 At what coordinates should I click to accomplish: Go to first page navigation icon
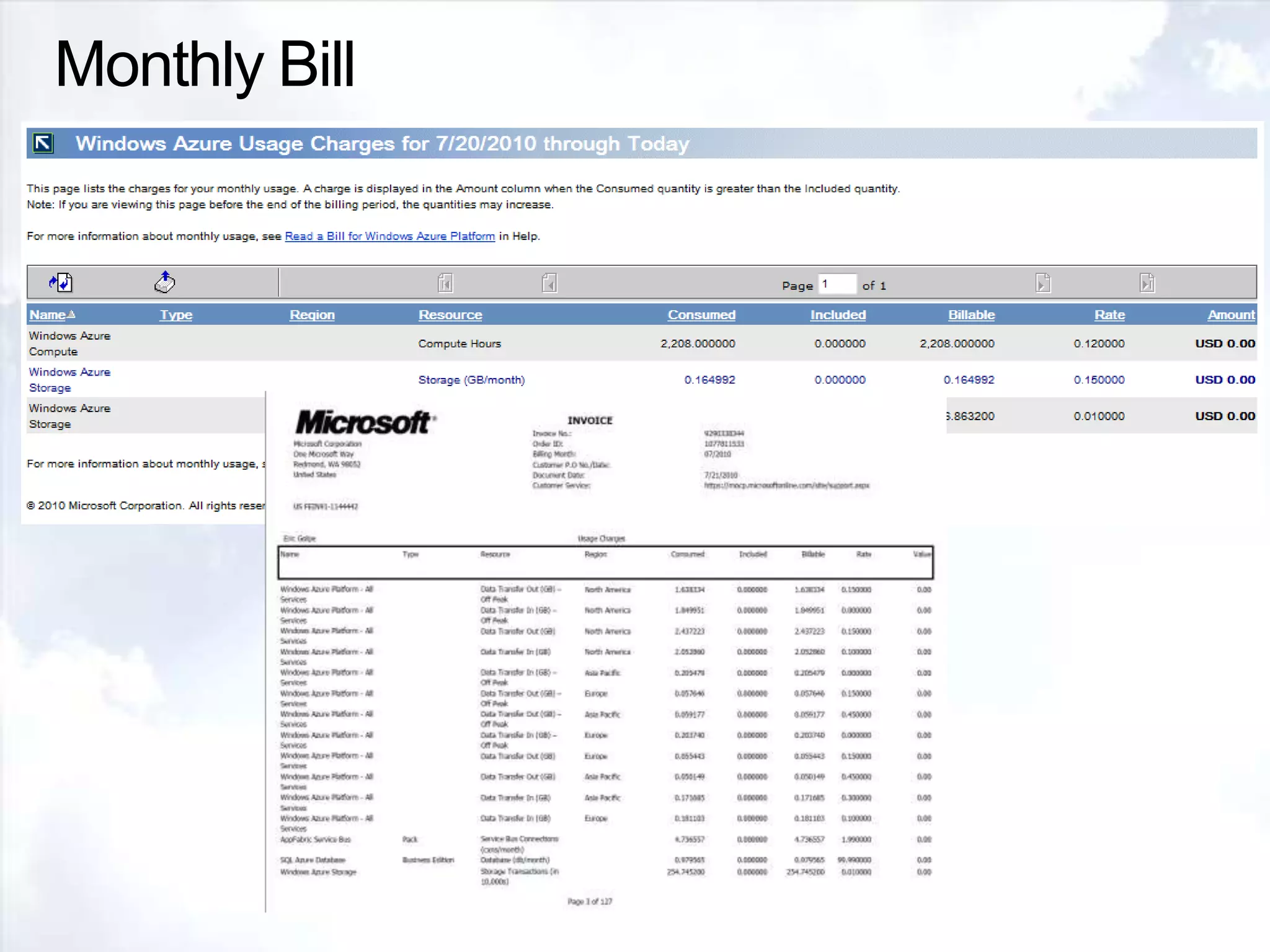pos(445,283)
